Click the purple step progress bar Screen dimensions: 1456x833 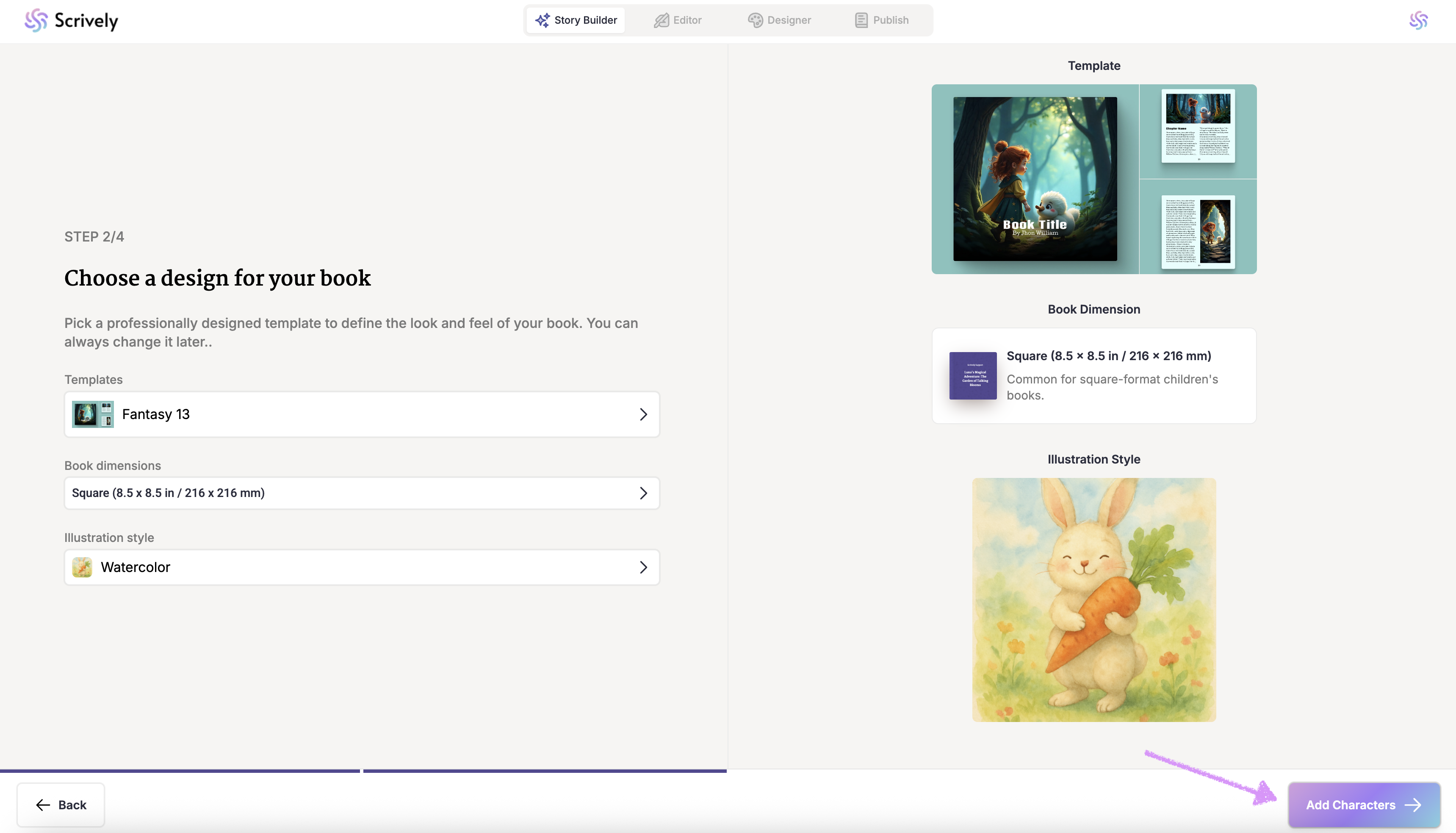(363, 771)
